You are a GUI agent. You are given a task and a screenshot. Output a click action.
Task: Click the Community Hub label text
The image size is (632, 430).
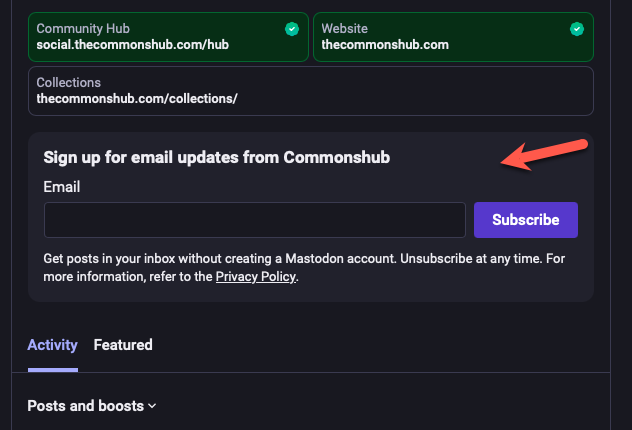tap(83, 29)
